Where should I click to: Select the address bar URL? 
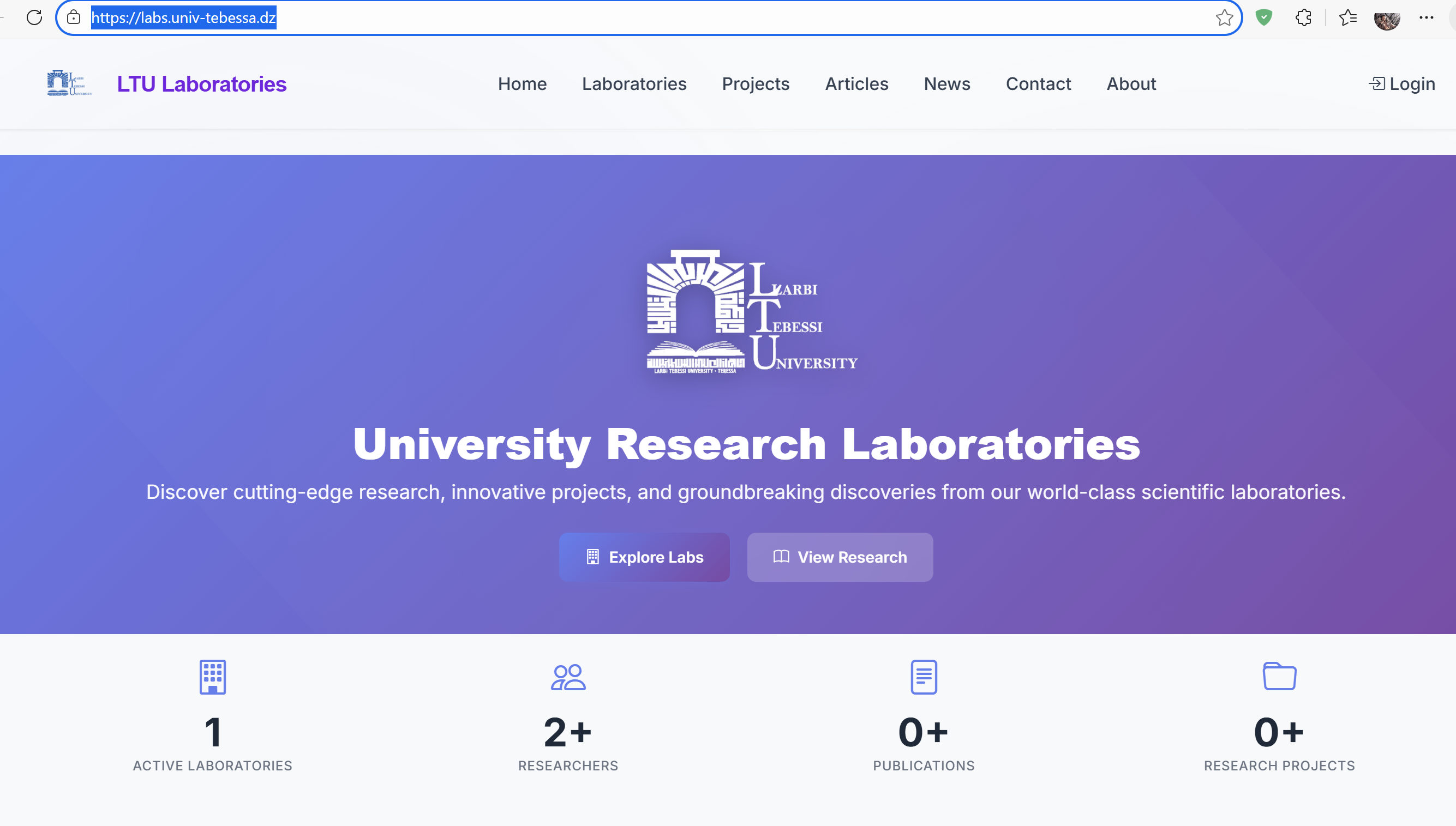tap(183, 17)
